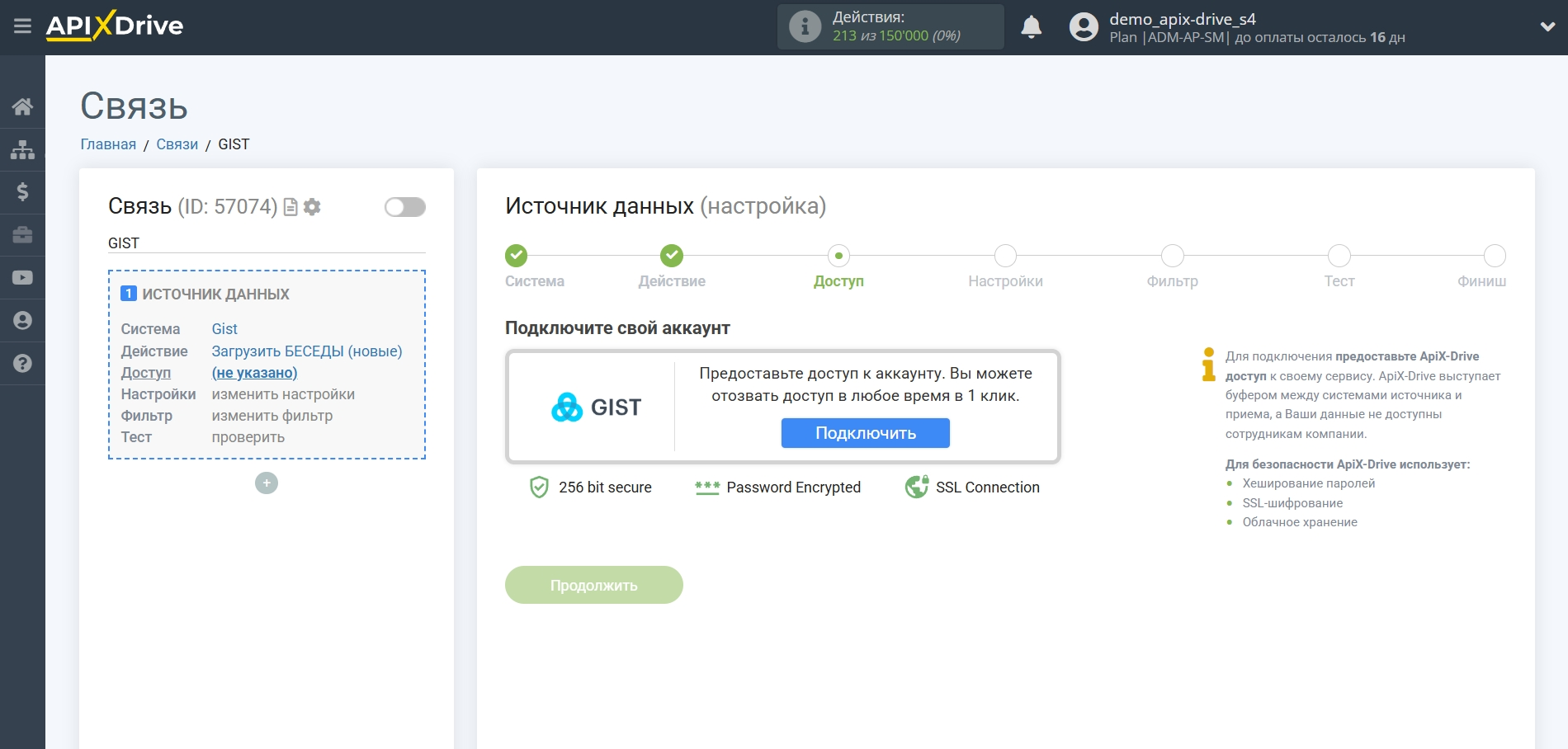Enable the connection activation toggle
This screenshot has width=1568, height=749.
pyautogui.click(x=404, y=208)
